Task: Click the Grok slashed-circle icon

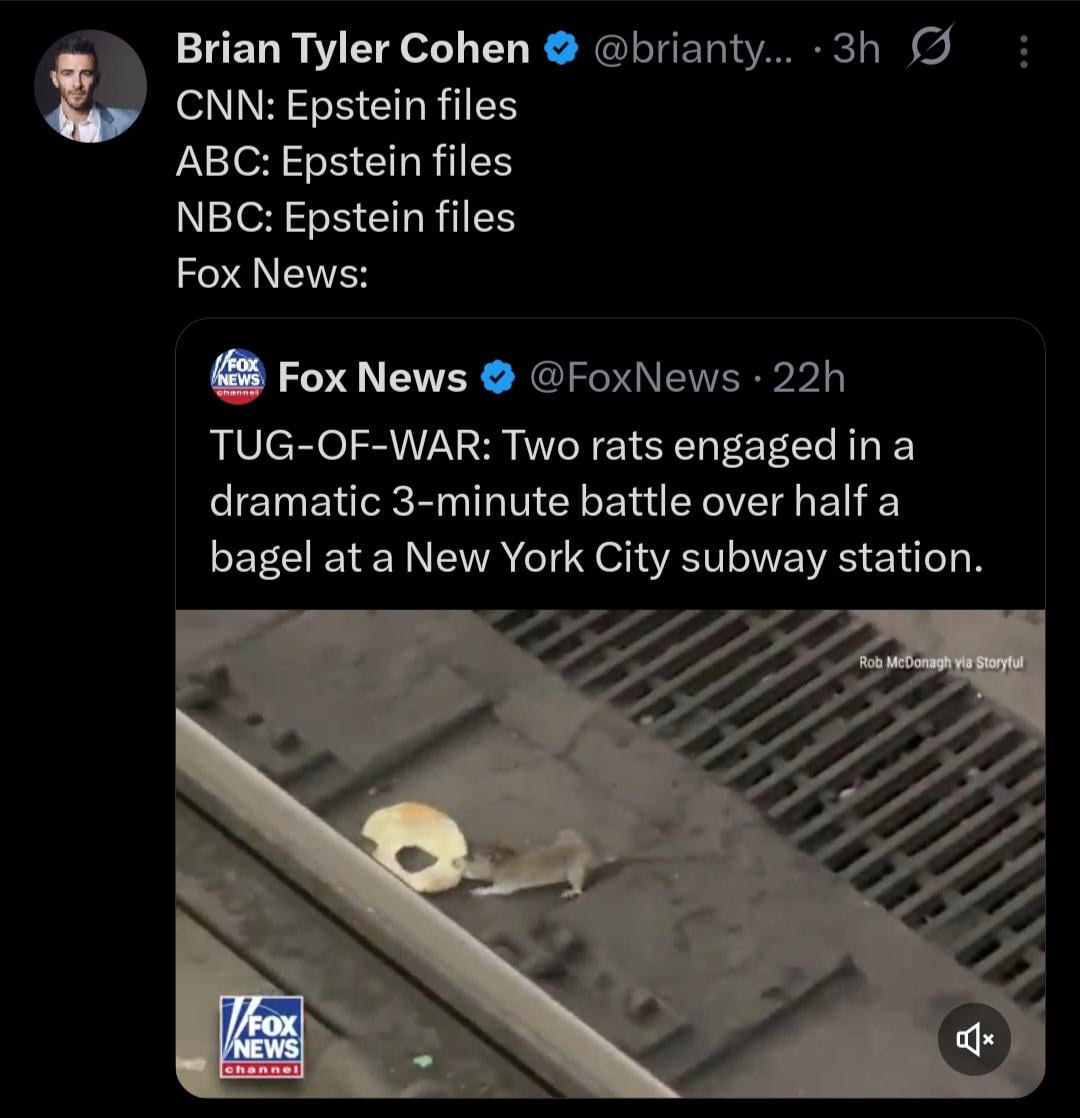Action: coord(930,47)
